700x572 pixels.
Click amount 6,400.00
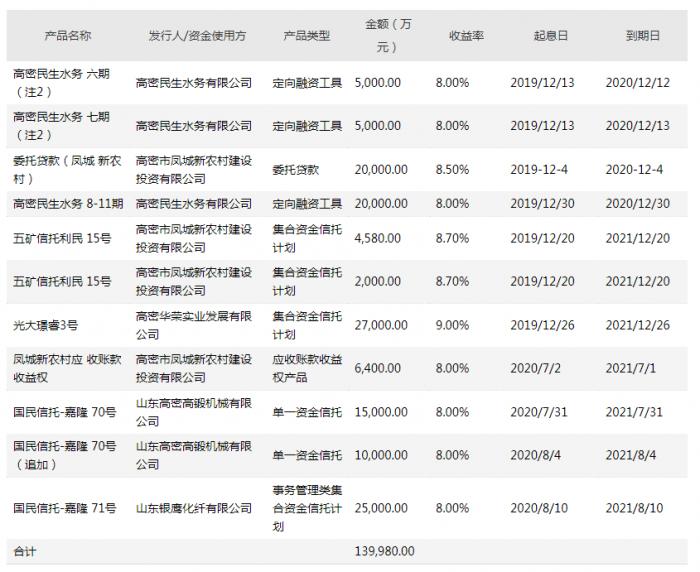click(x=378, y=368)
